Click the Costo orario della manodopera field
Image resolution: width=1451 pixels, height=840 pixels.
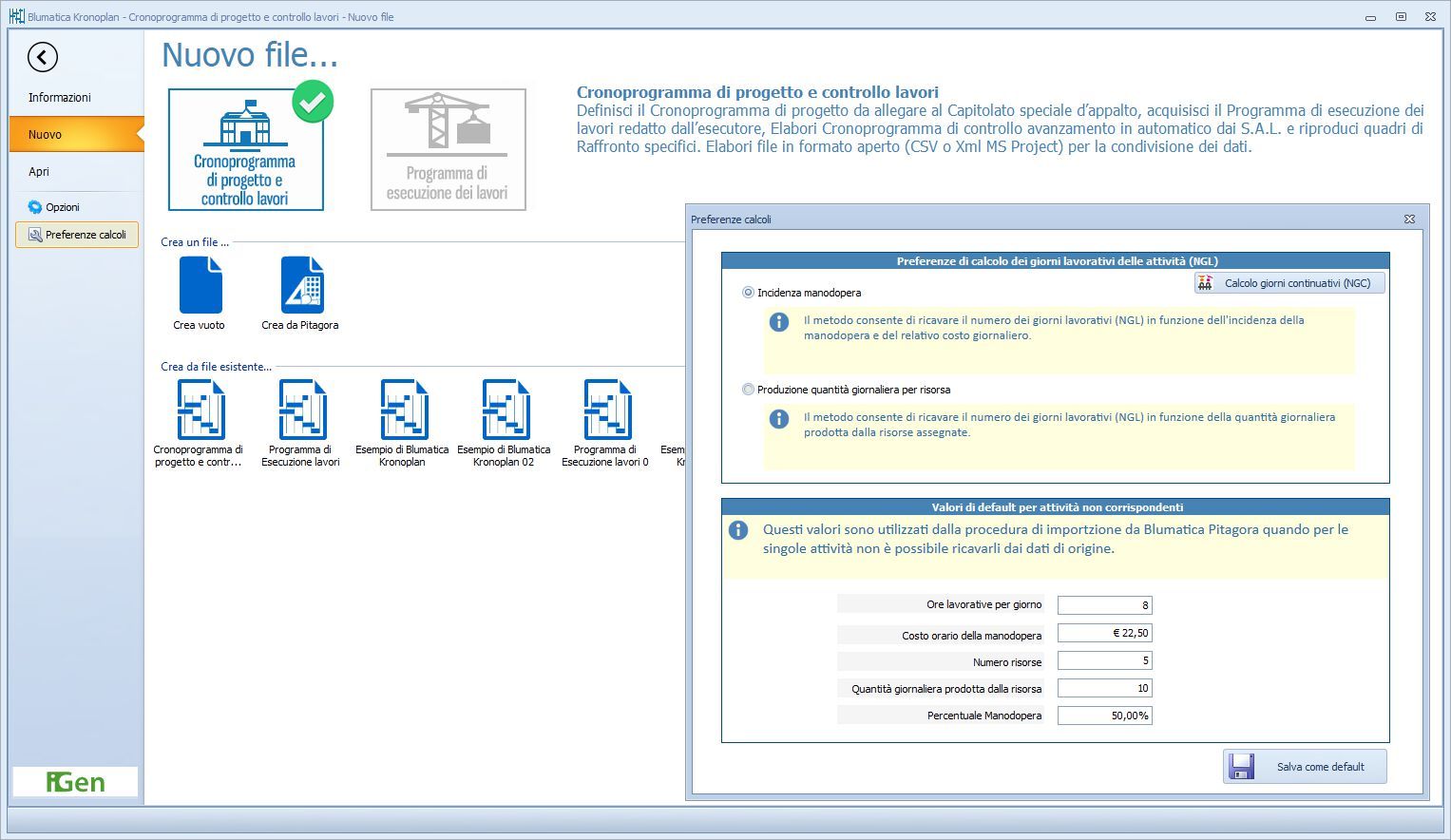[1104, 633]
